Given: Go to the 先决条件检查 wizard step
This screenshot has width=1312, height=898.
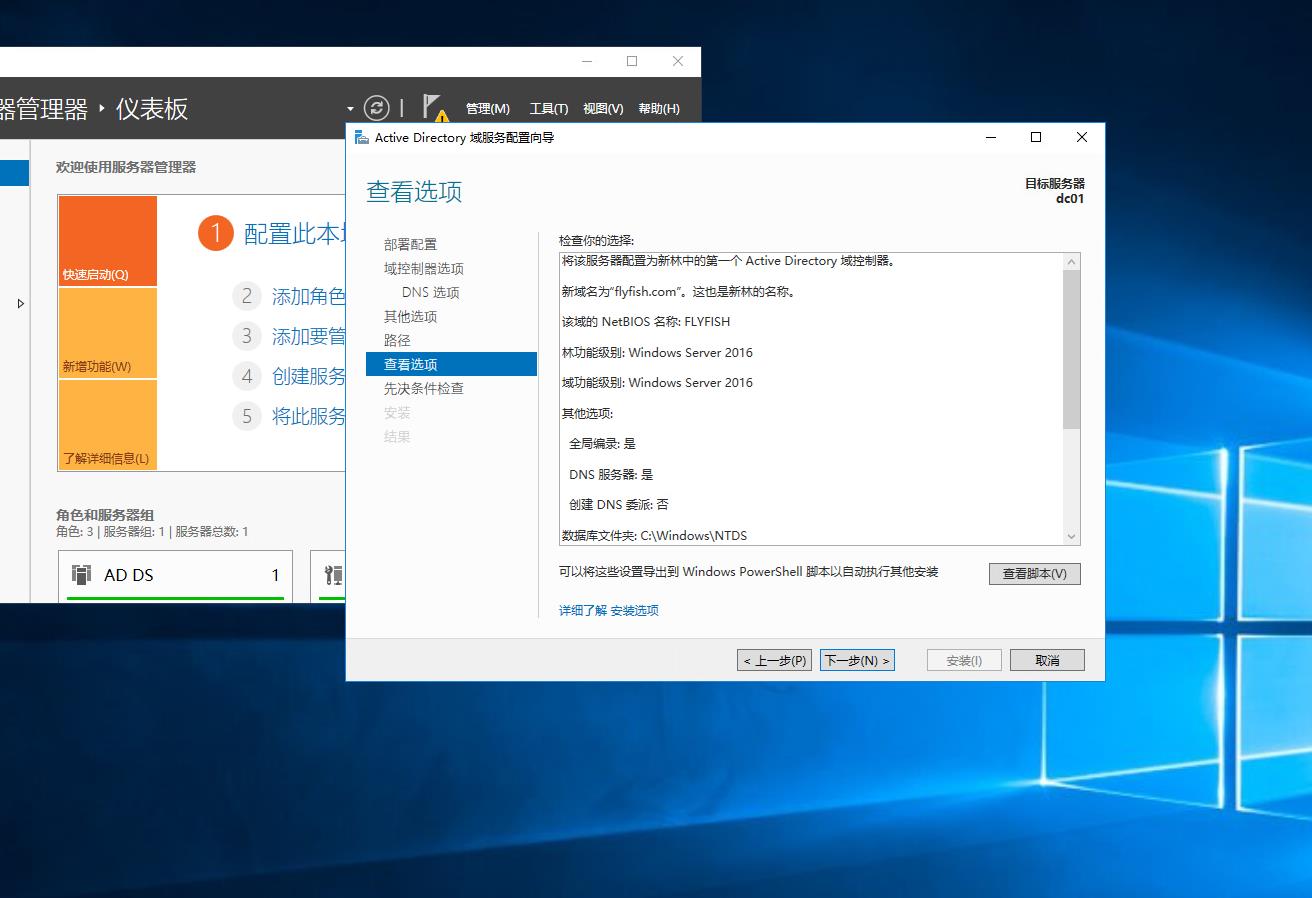Looking at the screenshot, I should [x=424, y=388].
